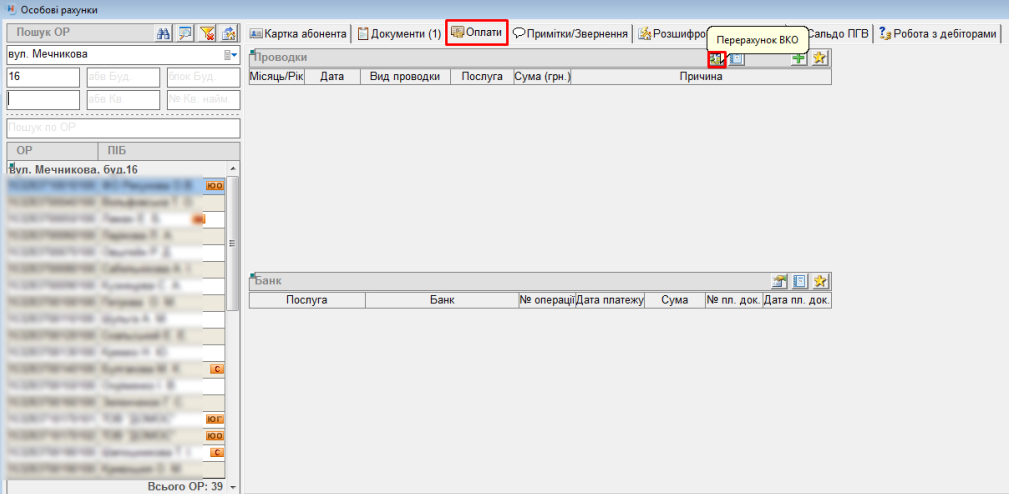Open the dropdown arrow beside Всього ОР
This screenshot has width=1011, height=494.
point(233,487)
